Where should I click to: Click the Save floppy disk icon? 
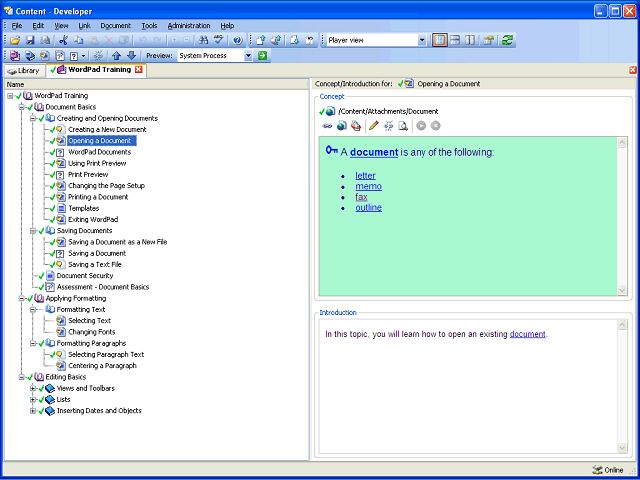[30, 40]
